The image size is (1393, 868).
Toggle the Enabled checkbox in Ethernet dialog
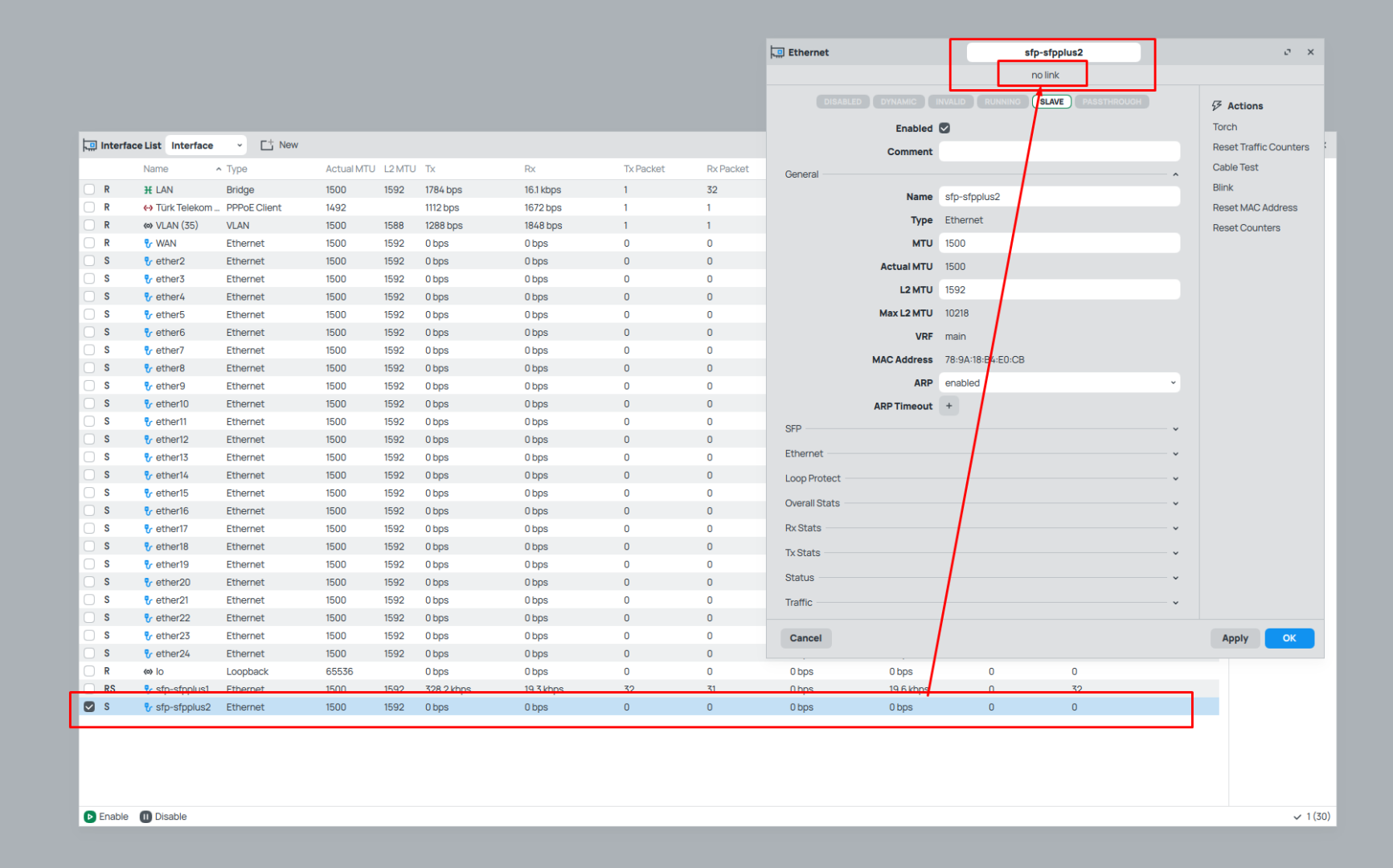click(x=944, y=128)
